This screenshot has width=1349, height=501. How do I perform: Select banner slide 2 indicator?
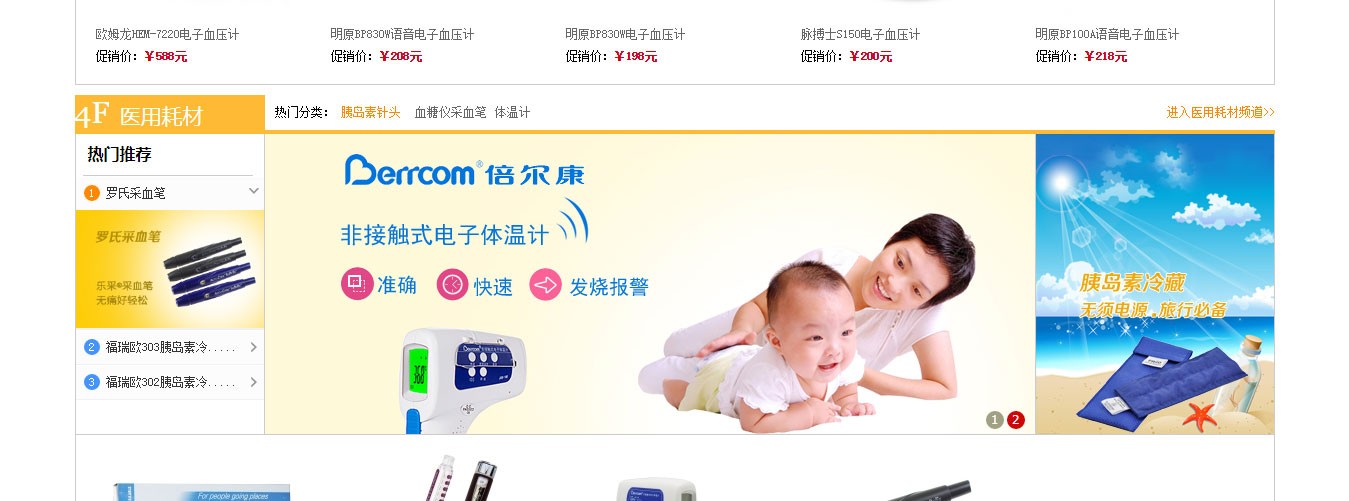pos(1016,420)
